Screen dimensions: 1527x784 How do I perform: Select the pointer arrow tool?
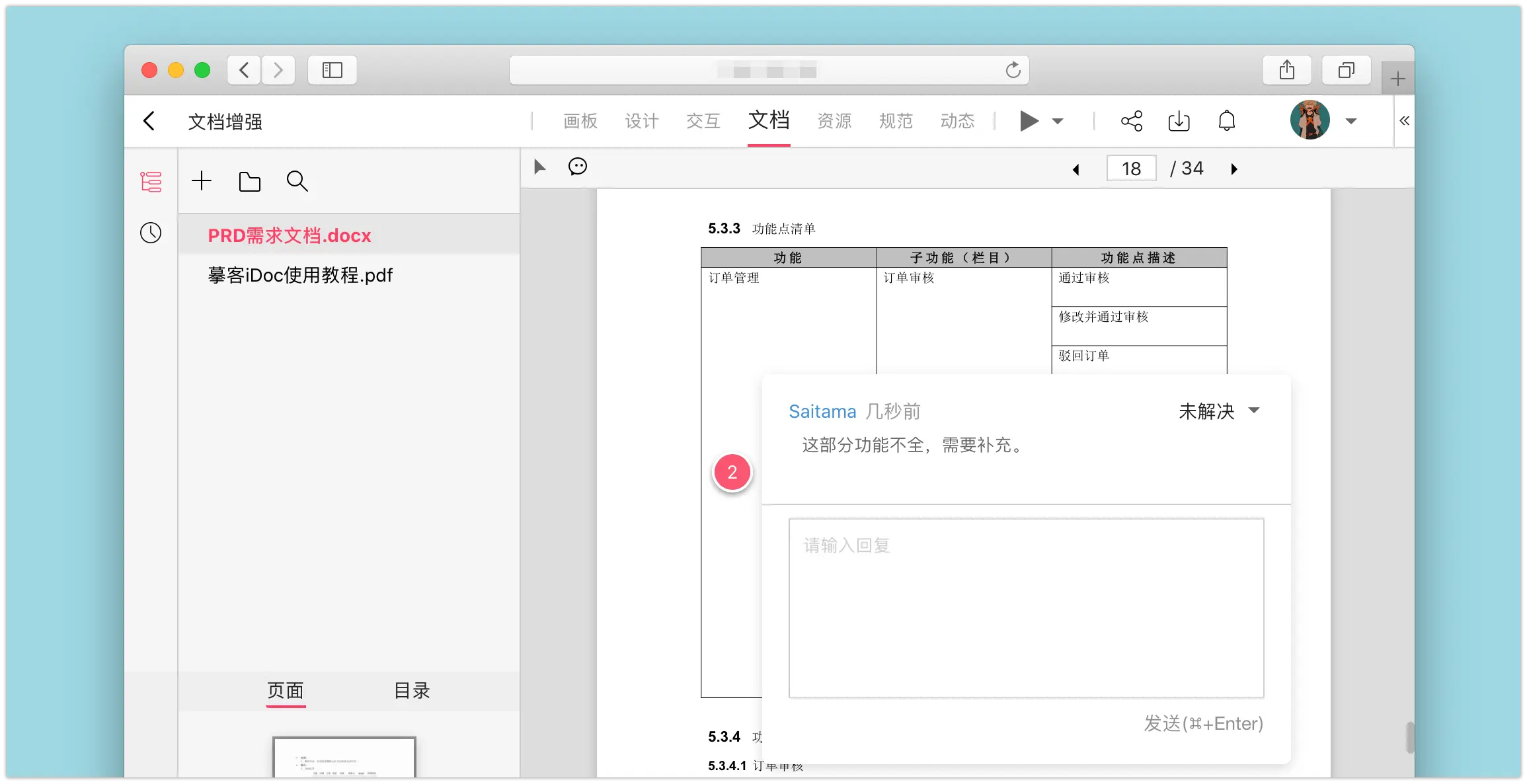pyautogui.click(x=539, y=167)
